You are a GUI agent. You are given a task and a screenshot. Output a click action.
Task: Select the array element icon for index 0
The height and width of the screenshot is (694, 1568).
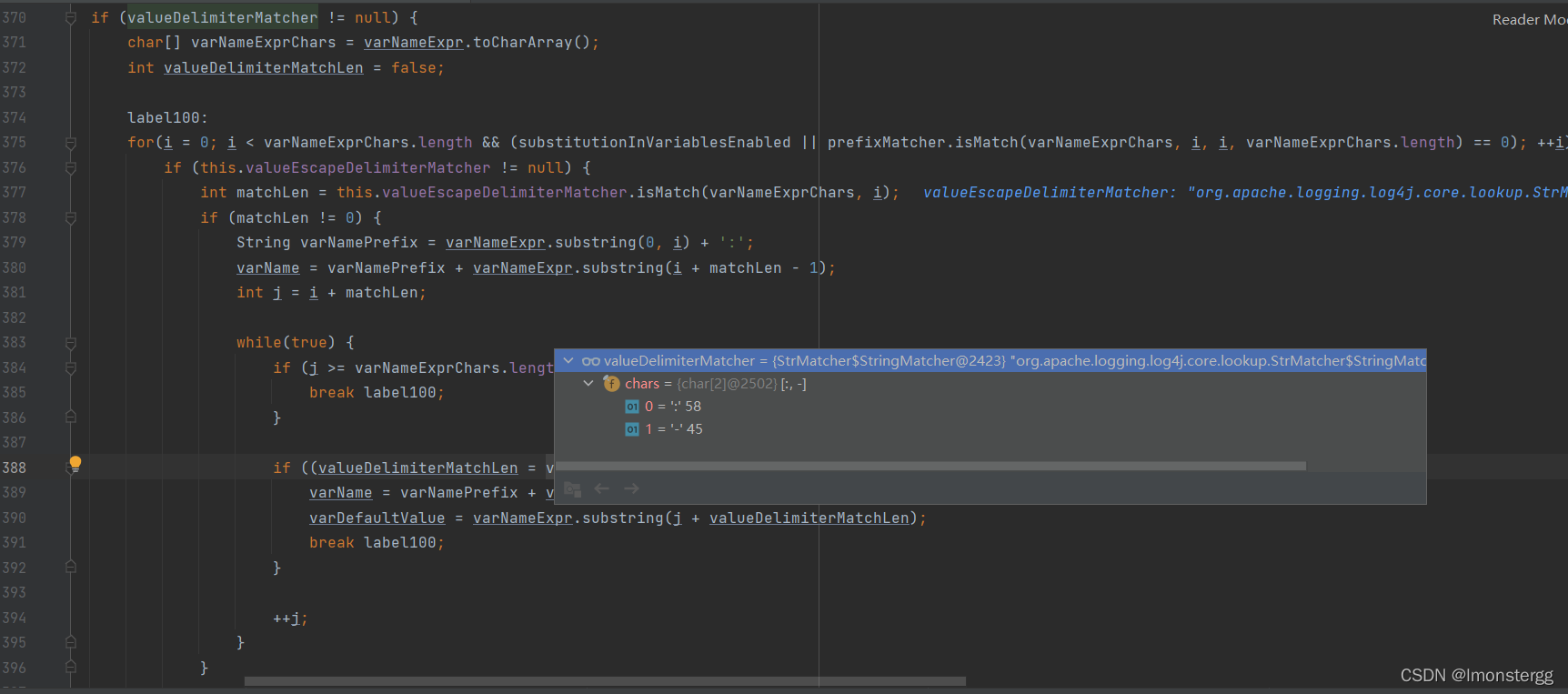(632, 407)
